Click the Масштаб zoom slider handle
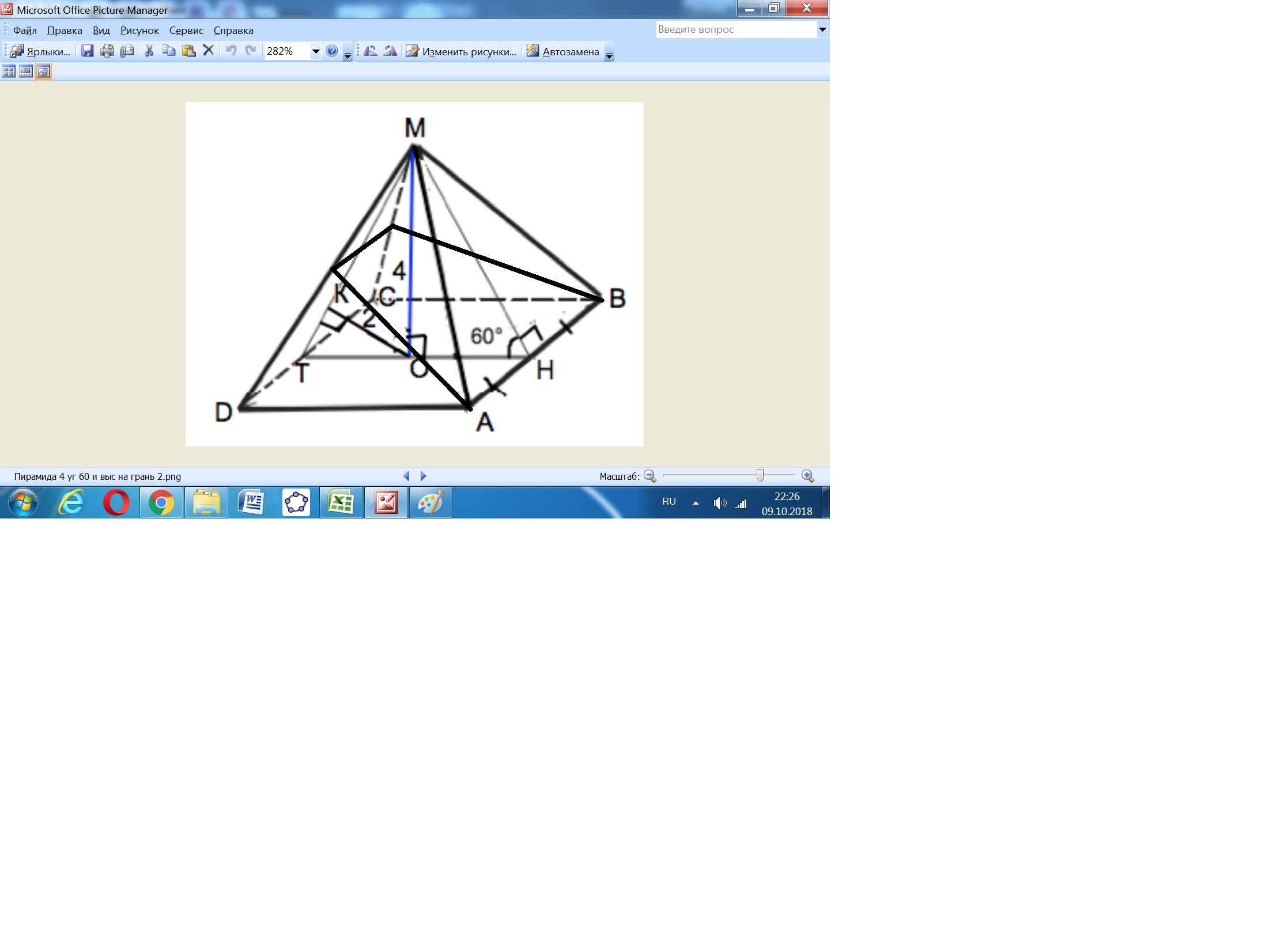1288x935 pixels. (x=760, y=475)
